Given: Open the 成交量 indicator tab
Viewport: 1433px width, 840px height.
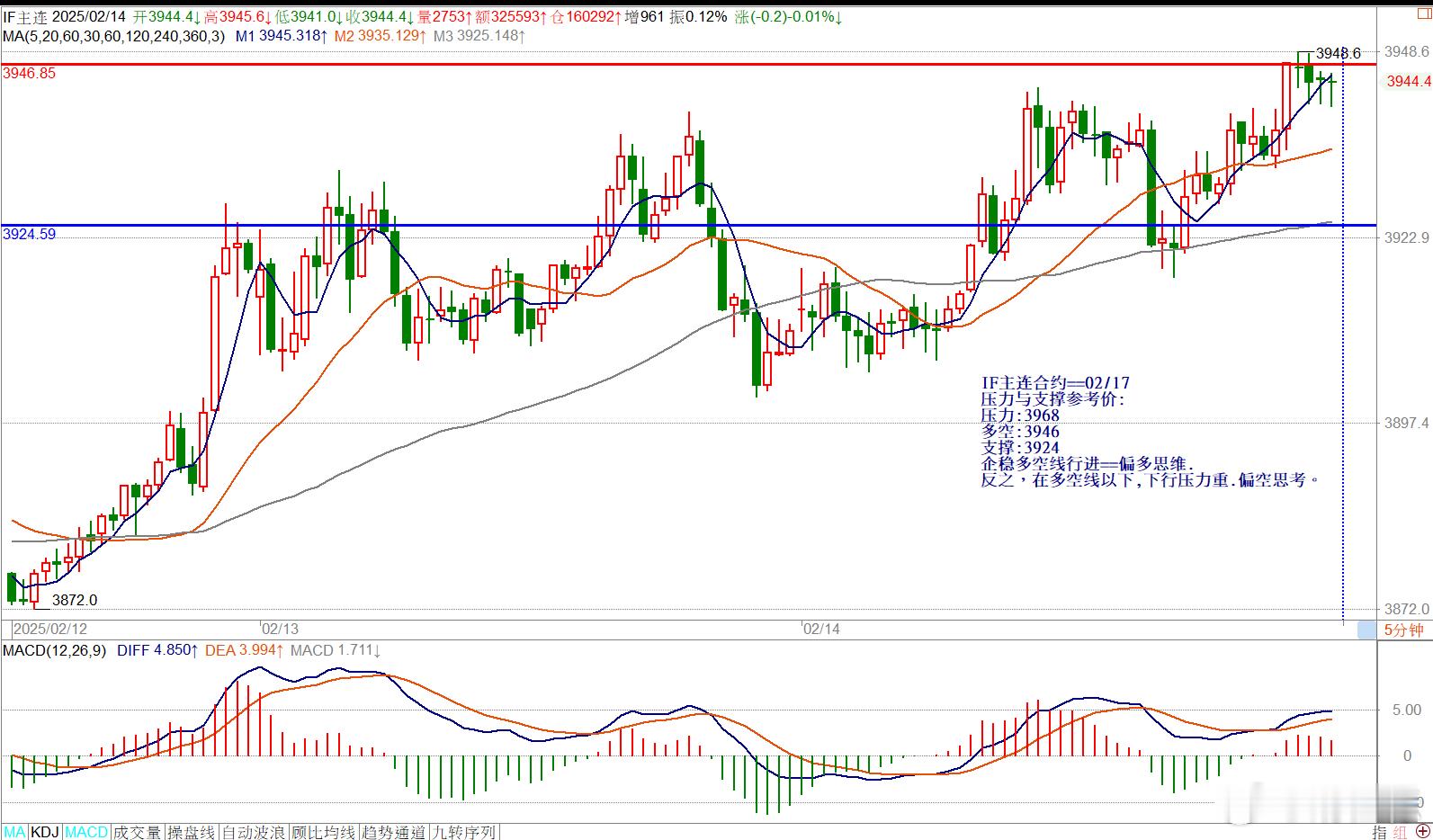Looking at the screenshot, I should (138, 832).
